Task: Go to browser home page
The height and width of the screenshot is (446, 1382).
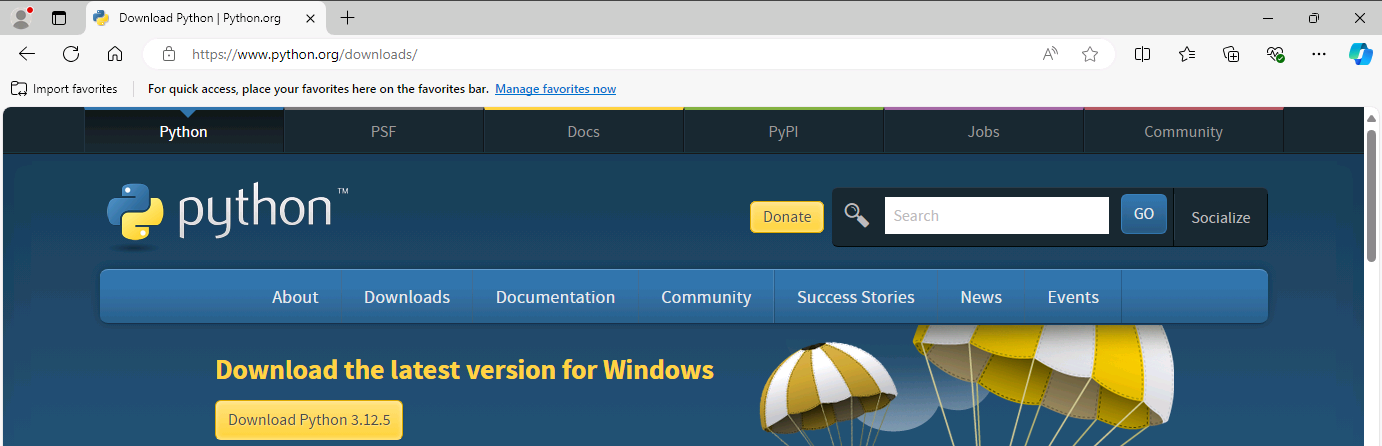Action: pos(115,54)
